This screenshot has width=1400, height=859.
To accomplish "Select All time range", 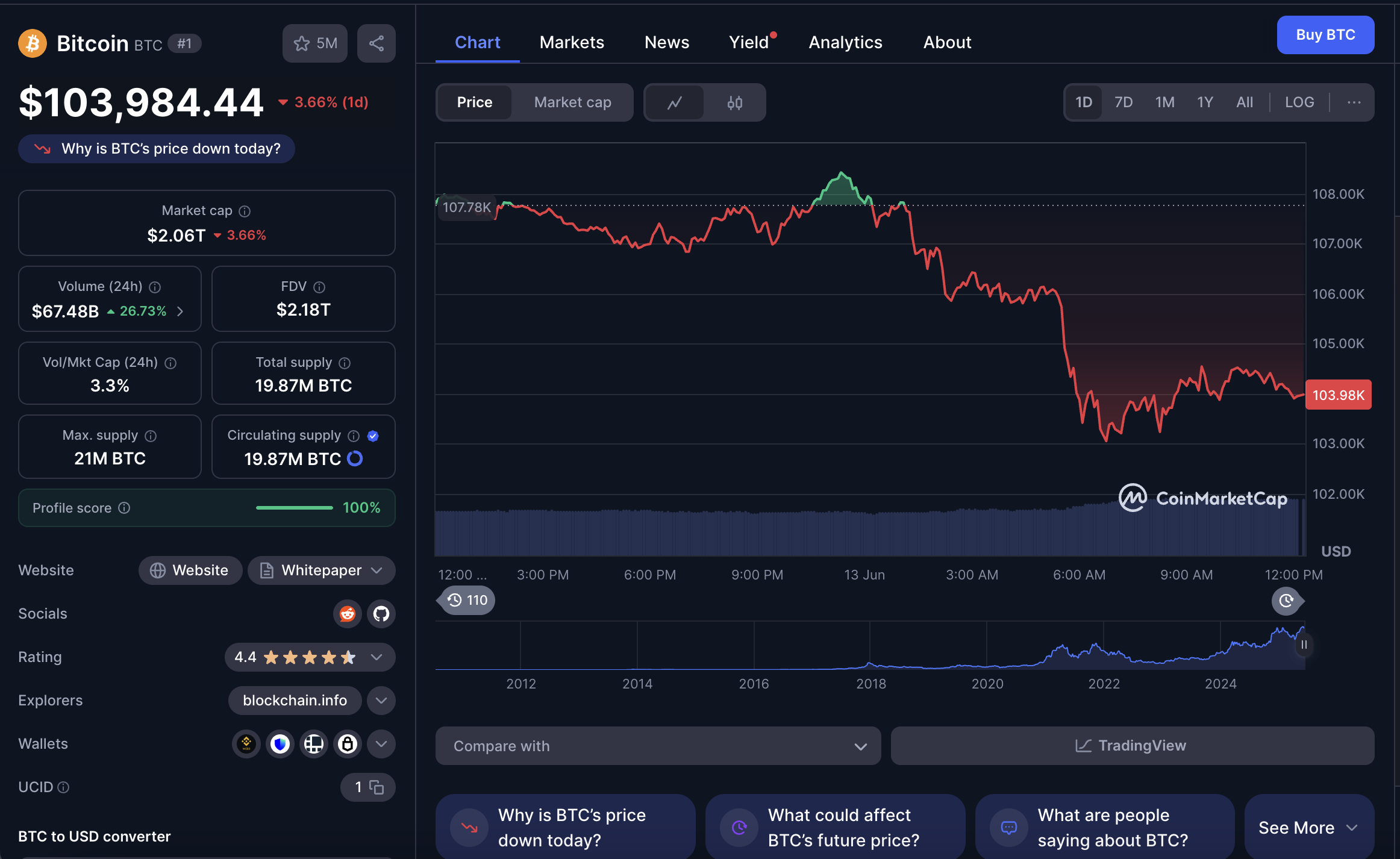I will click(x=1245, y=102).
